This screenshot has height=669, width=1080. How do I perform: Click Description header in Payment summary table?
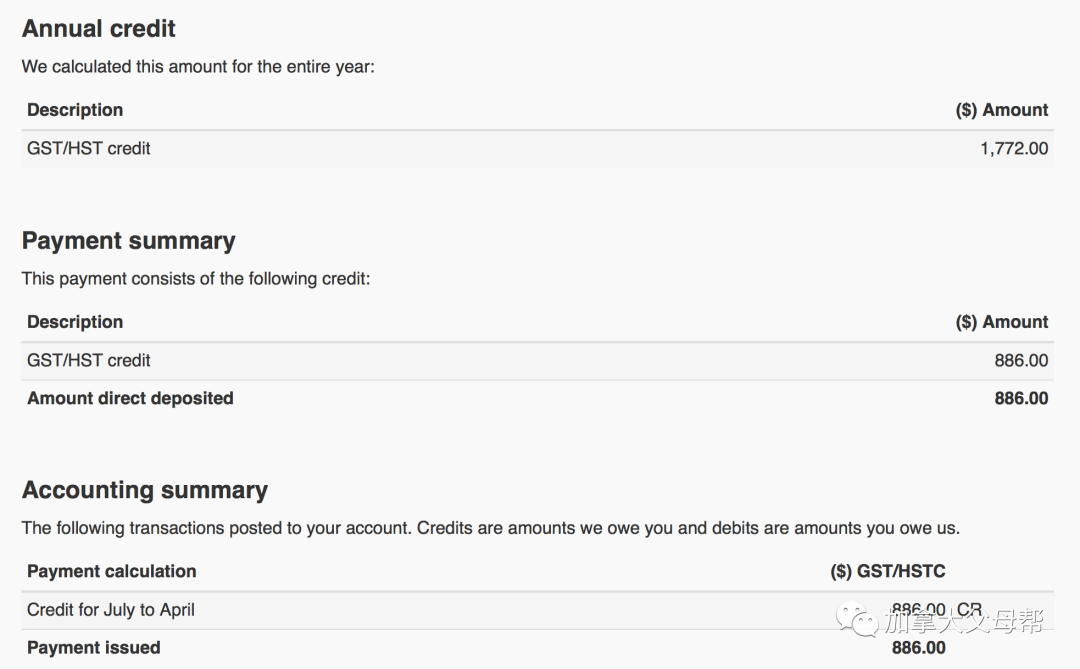(75, 322)
